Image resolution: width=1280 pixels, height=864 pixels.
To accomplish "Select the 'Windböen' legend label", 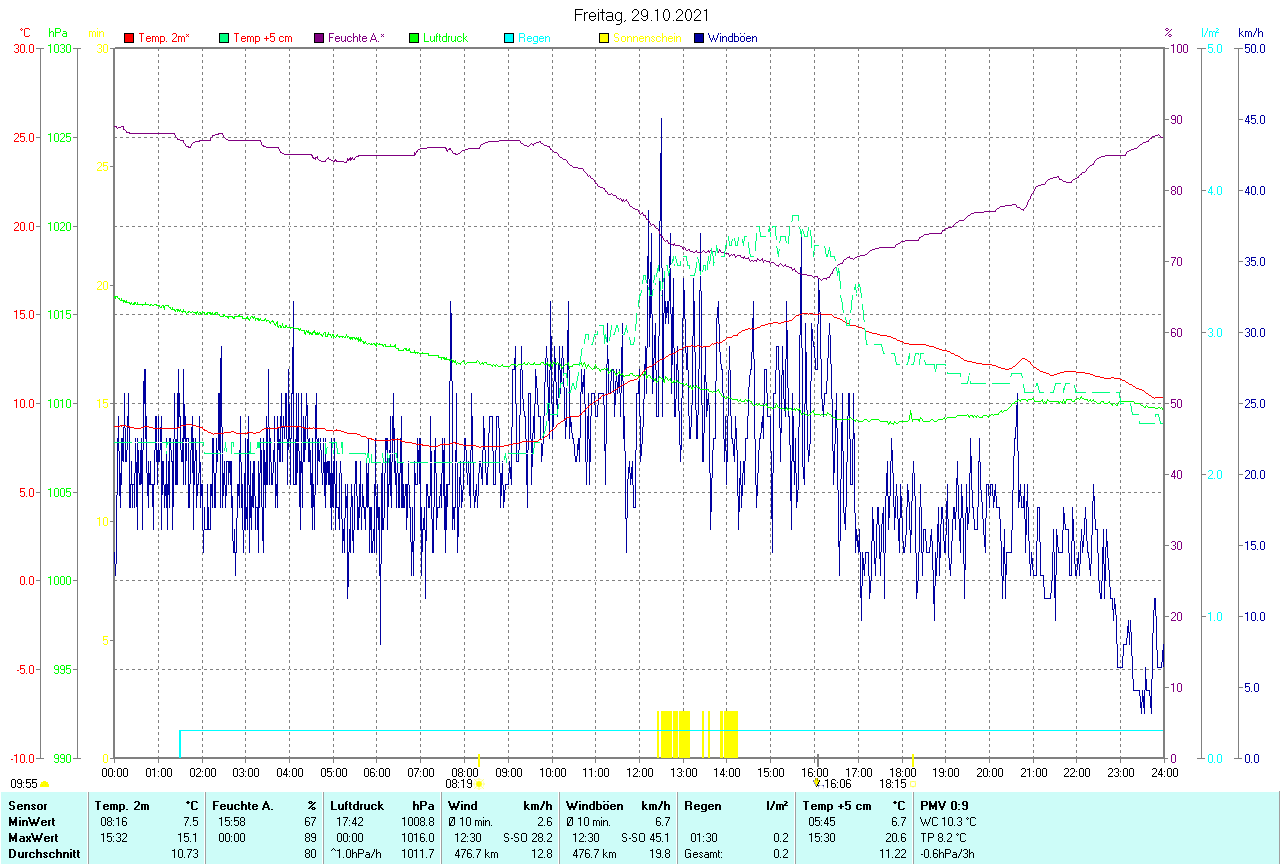I will pyautogui.click(x=732, y=38).
